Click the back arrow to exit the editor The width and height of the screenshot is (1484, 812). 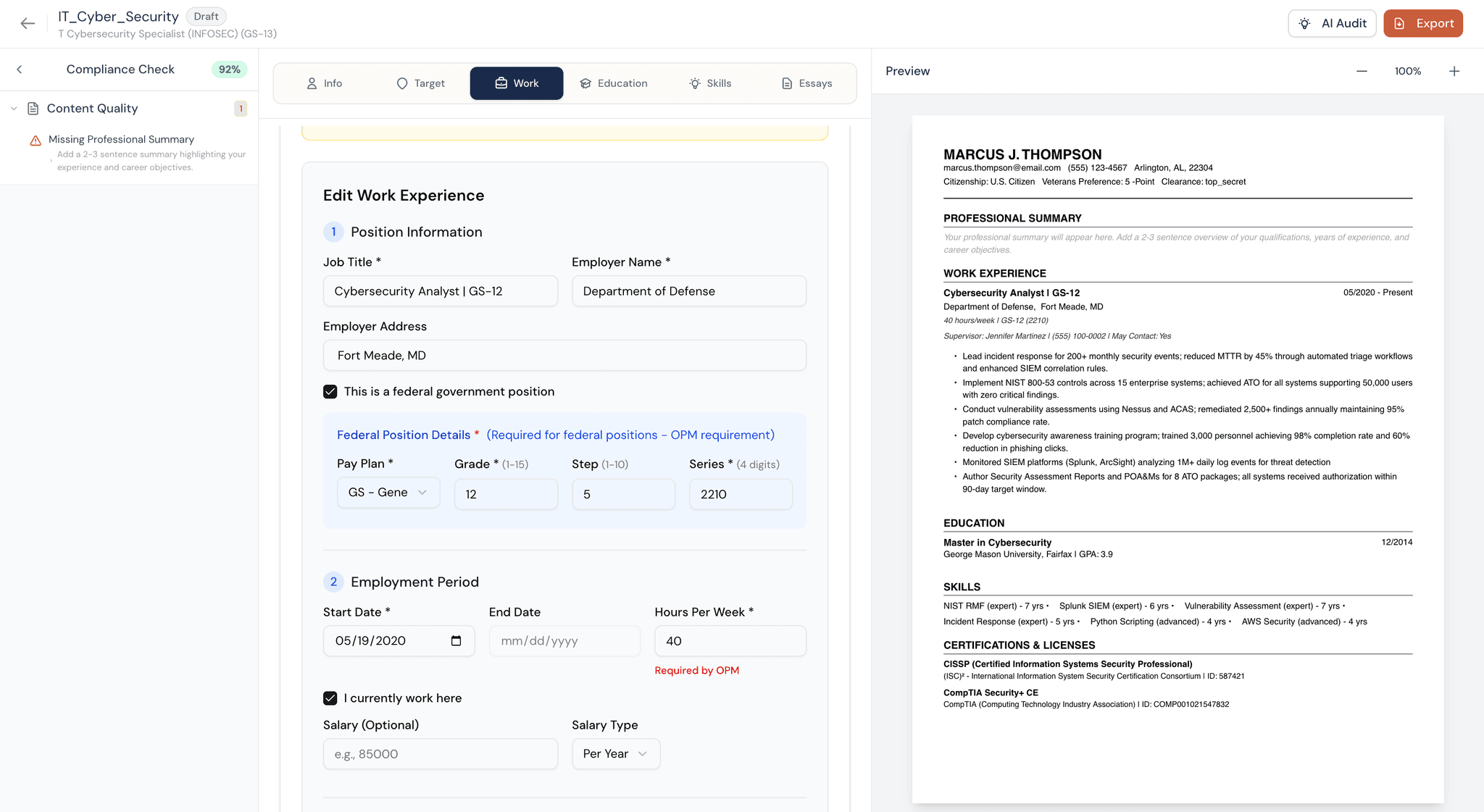[27, 23]
